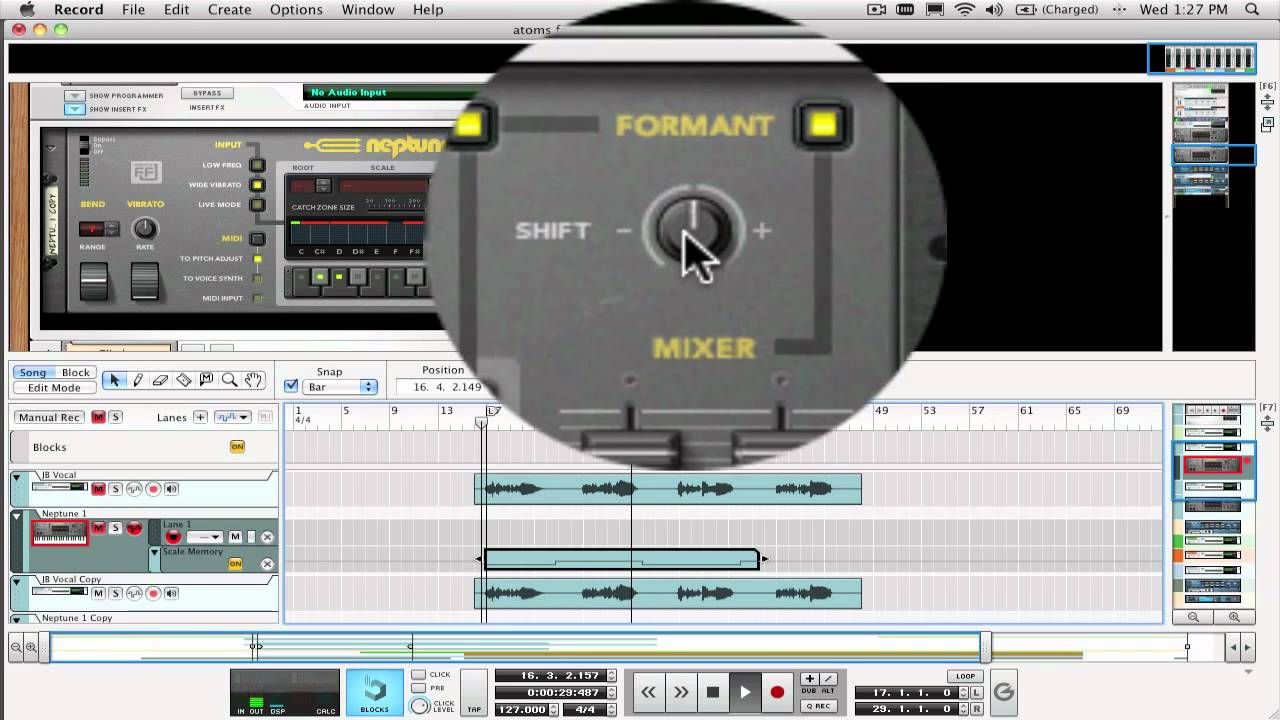1280x720 pixels.
Task: Open the Lane 1 note lane dropdown
Action: pos(203,537)
